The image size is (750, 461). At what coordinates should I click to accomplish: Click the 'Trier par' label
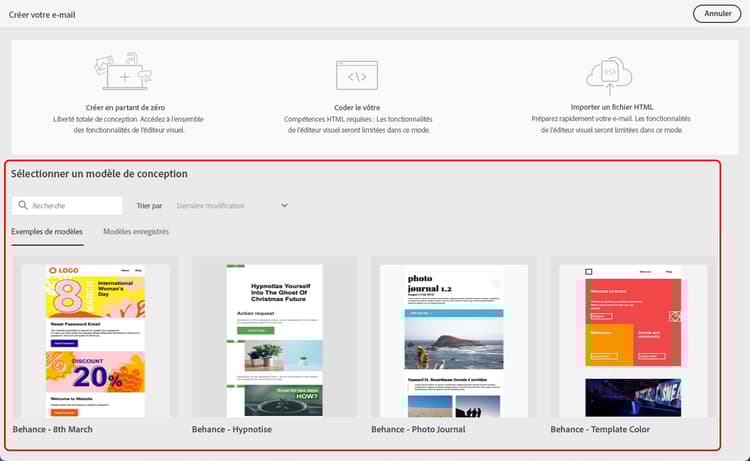tap(149, 206)
